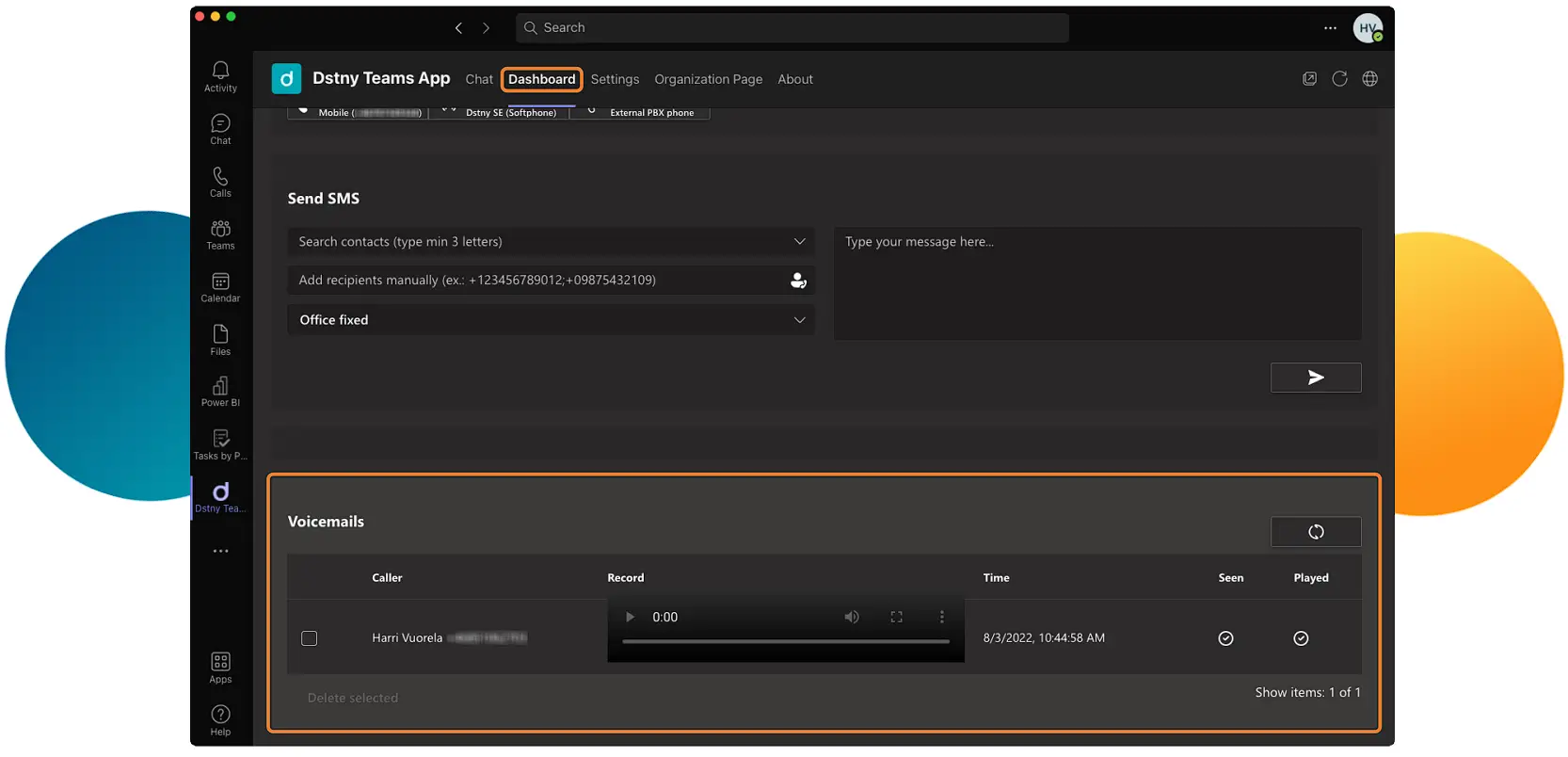This screenshot has width=1568, height=757.
Task: Send the SMS with arrow button
Action: [1316, 378]
